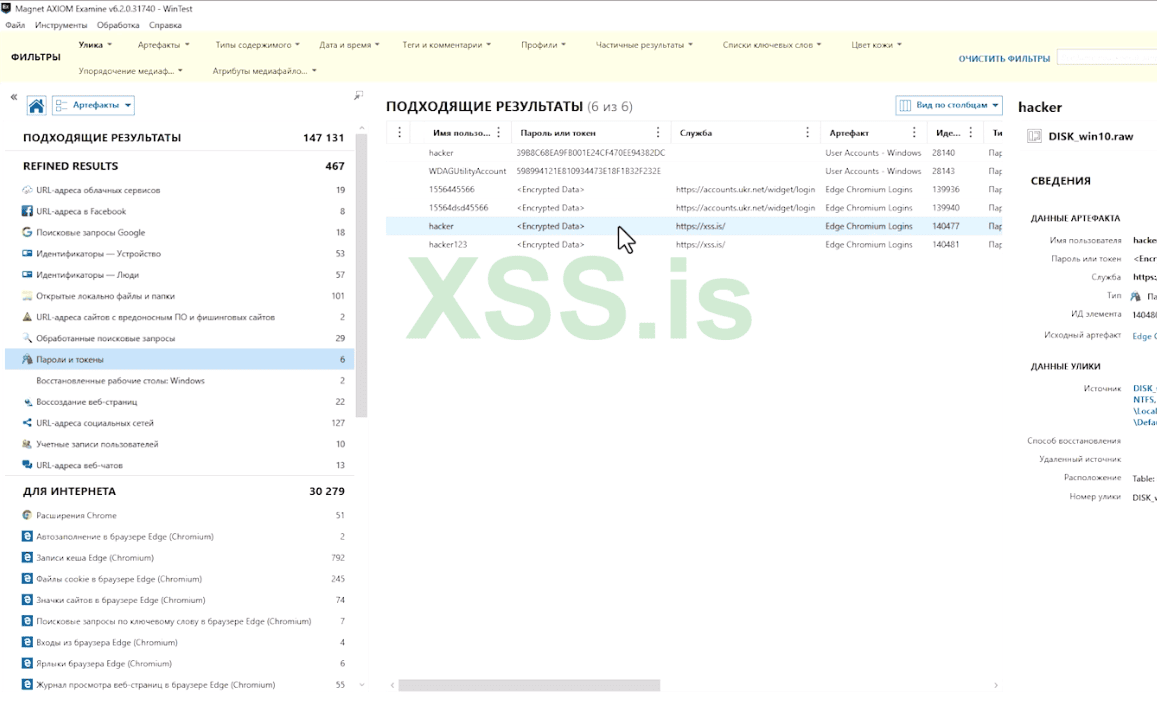Collapse the left navigation pane arrows
1157x724 pixels.
(13, 97)
